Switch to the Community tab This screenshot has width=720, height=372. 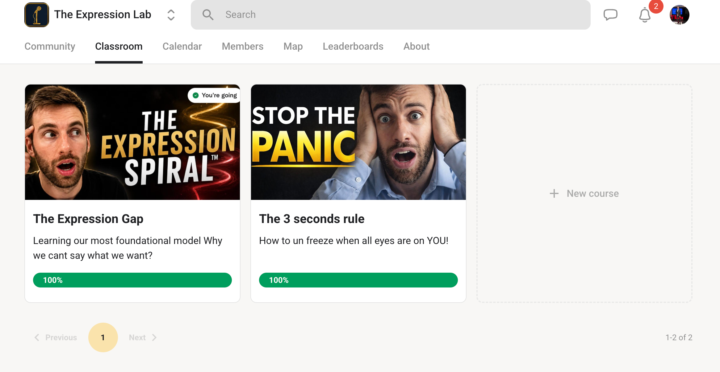(50, 46)
